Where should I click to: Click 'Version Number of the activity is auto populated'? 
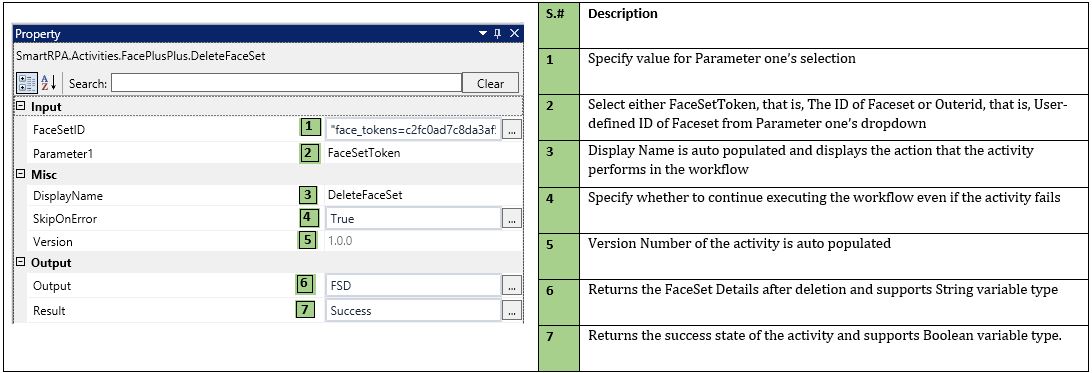739,244
